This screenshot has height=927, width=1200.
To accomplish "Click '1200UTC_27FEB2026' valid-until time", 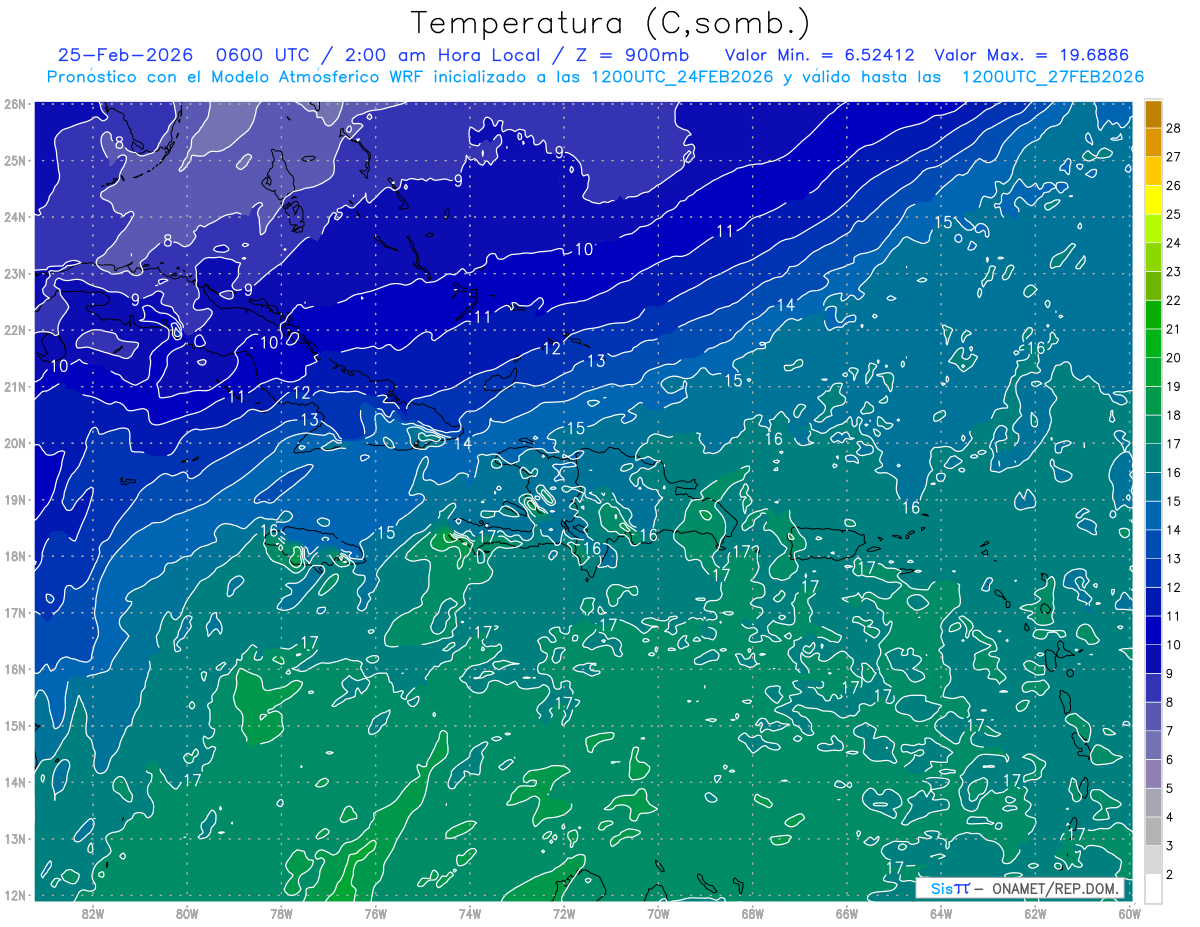I will (1052, 76).
